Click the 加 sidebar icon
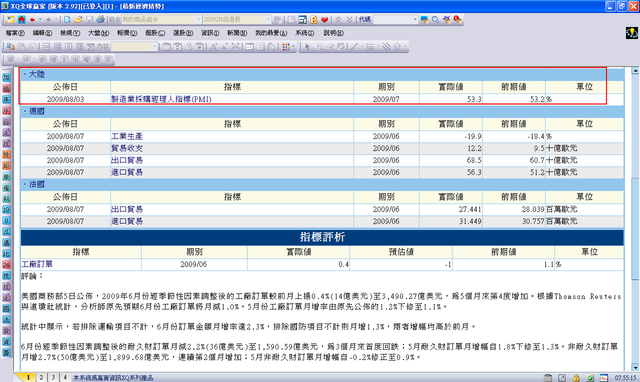Image resolution: width=640 pixels, height=382 pixels. tap(7, 78)
